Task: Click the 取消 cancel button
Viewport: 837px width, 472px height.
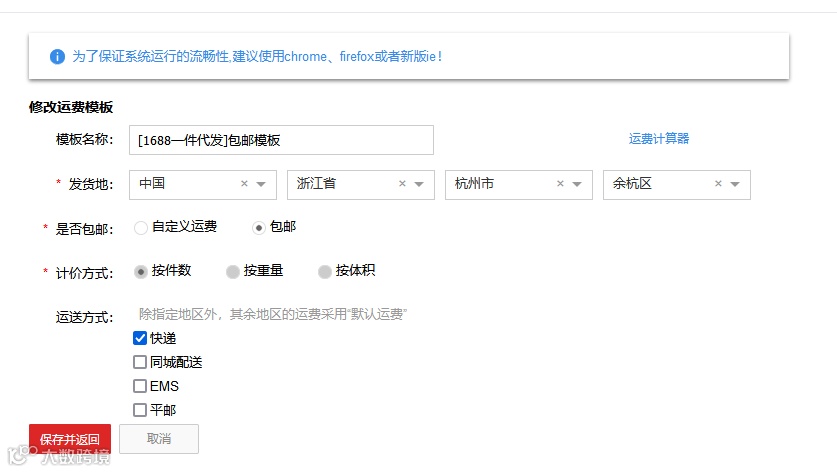Action: (159, 439)
